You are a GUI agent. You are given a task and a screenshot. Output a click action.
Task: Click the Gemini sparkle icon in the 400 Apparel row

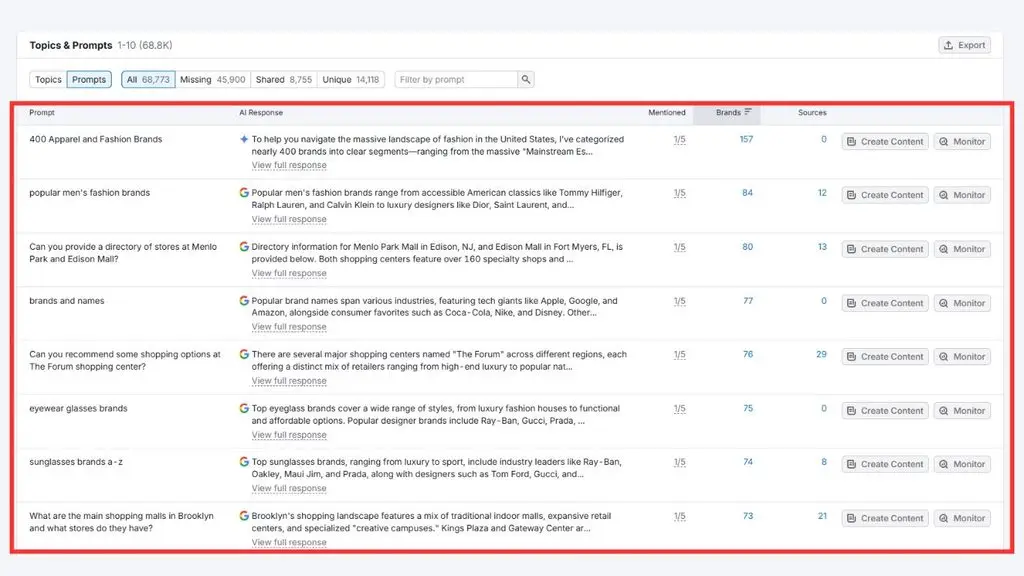click(x=244, y=139)
